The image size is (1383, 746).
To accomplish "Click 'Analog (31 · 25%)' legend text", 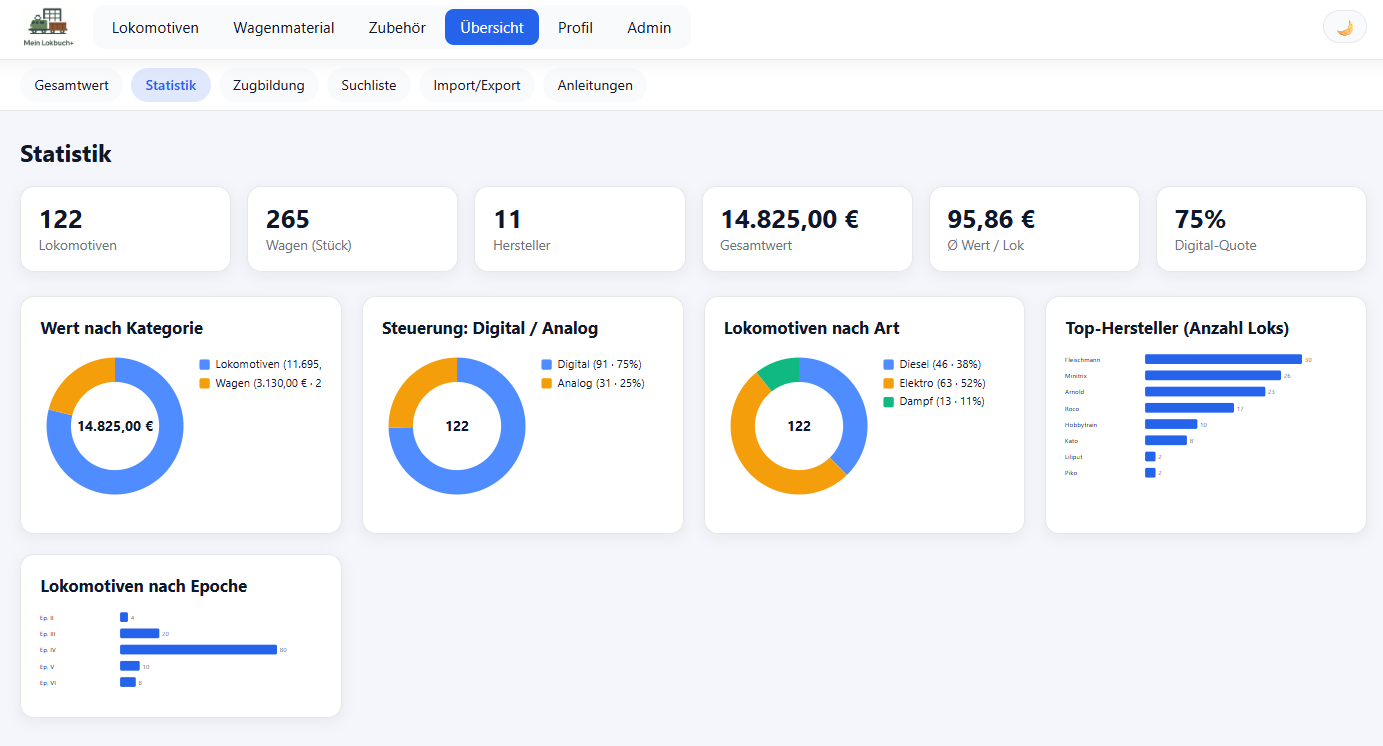I will click(x=600, y=383).
